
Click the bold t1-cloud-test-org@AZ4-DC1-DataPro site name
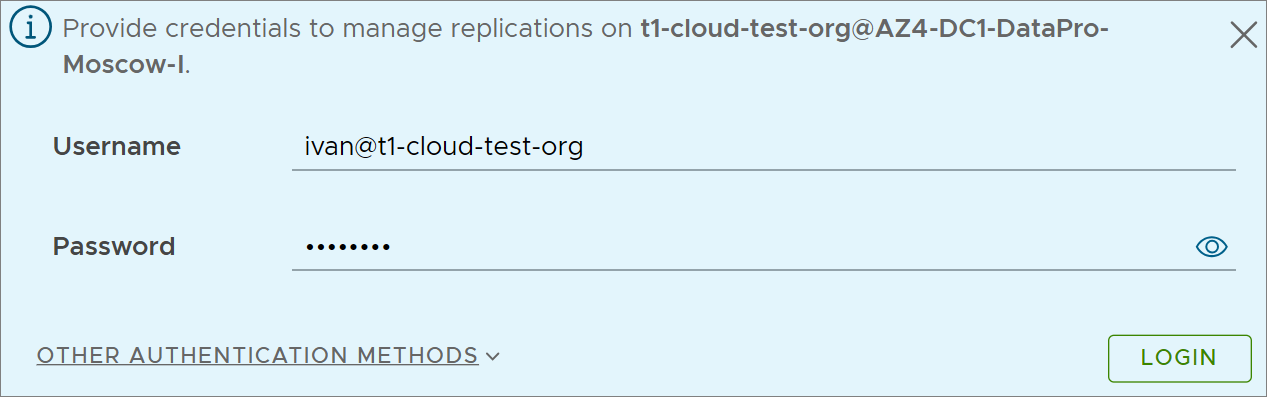875,29
